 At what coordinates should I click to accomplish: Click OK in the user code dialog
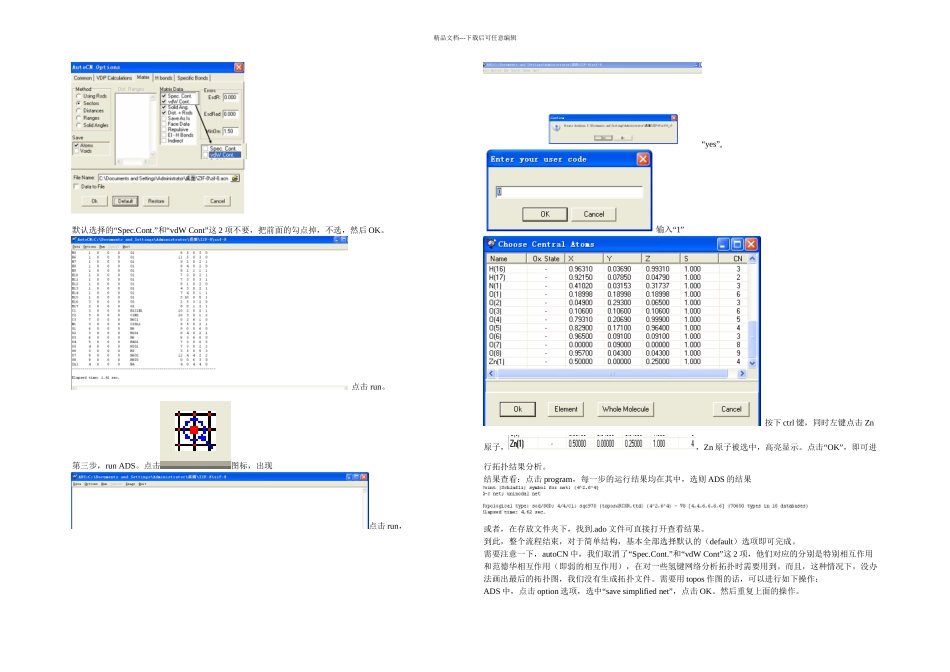(545, 215)
